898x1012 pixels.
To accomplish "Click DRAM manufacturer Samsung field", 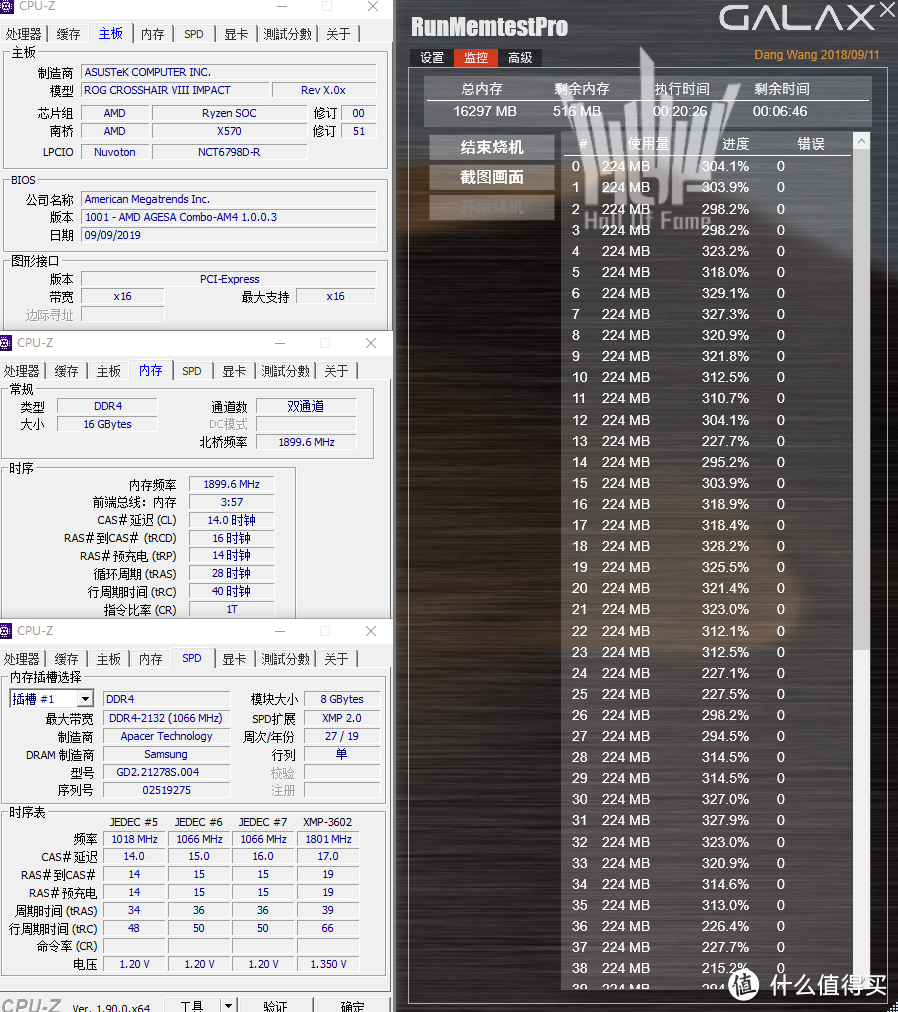I will point(166,754).
